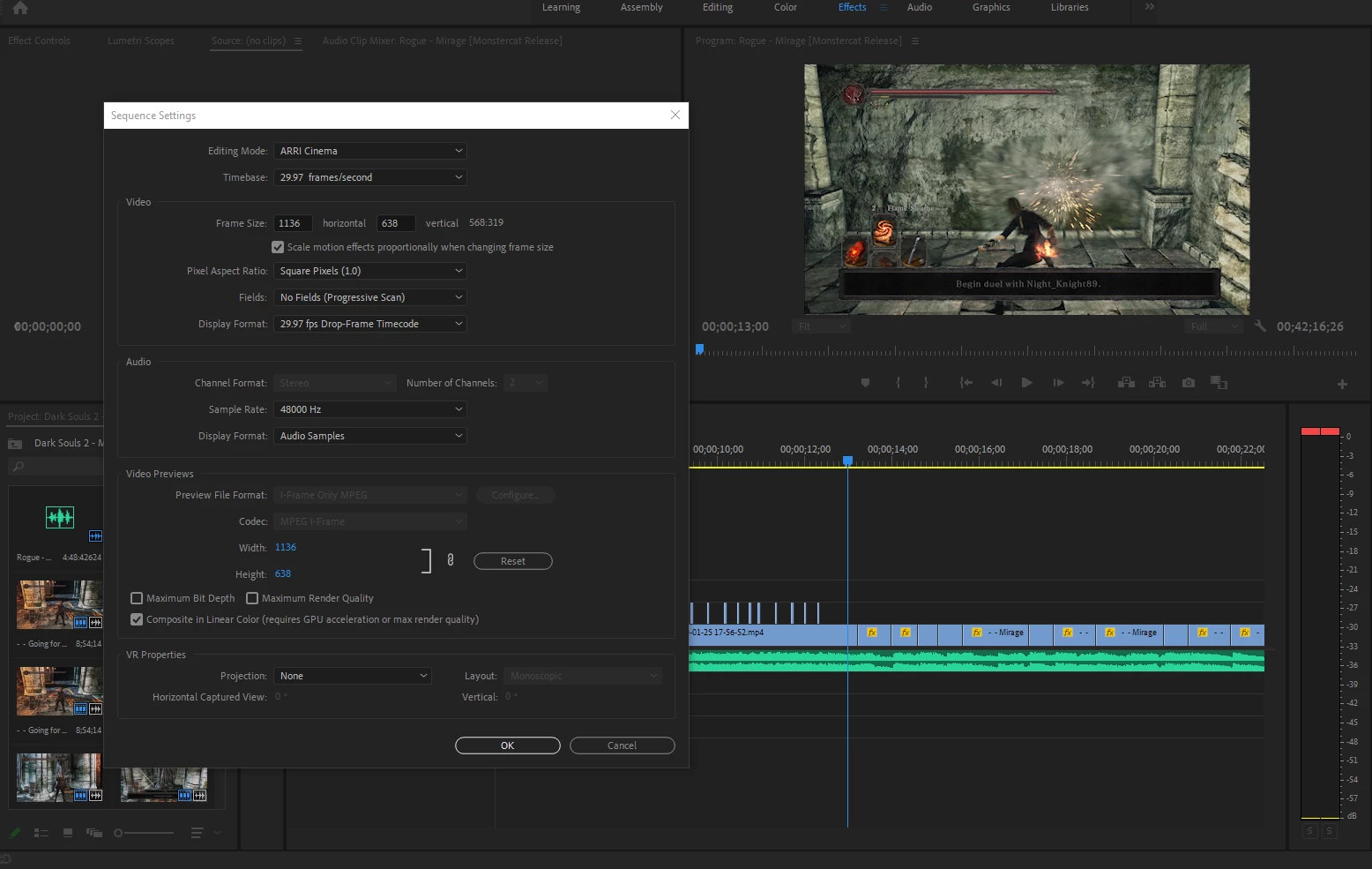Open Program panel menu icon

tap(914, 41)
